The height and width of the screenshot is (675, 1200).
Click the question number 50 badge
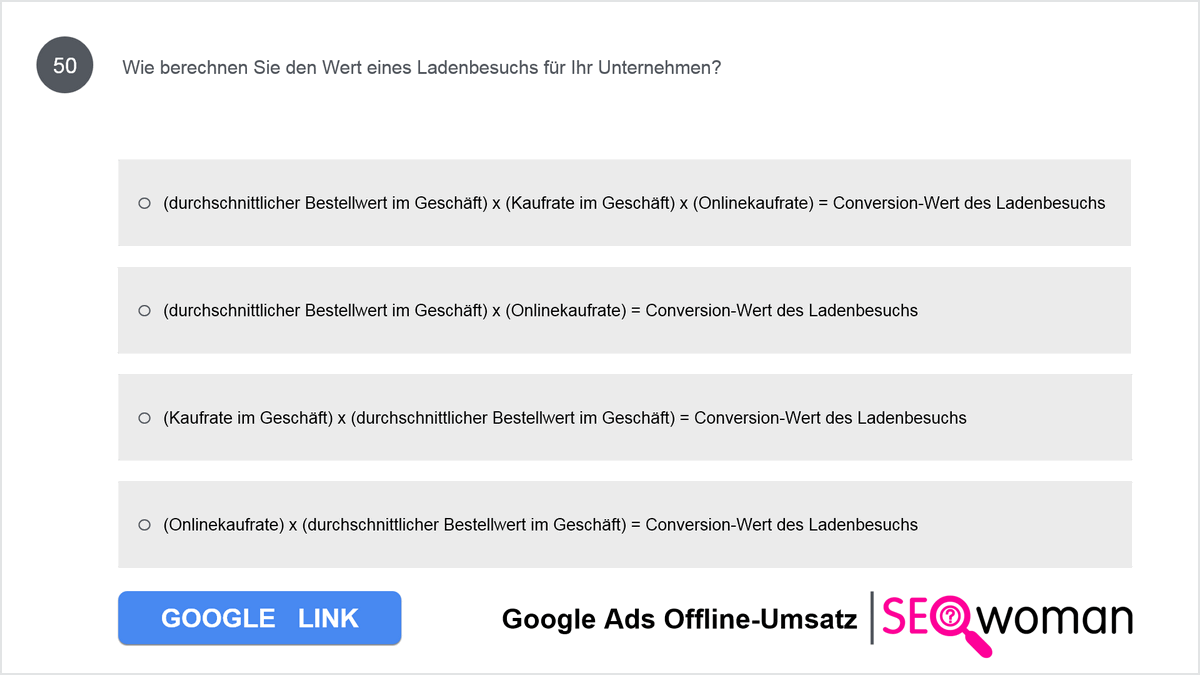pos(65,66)
